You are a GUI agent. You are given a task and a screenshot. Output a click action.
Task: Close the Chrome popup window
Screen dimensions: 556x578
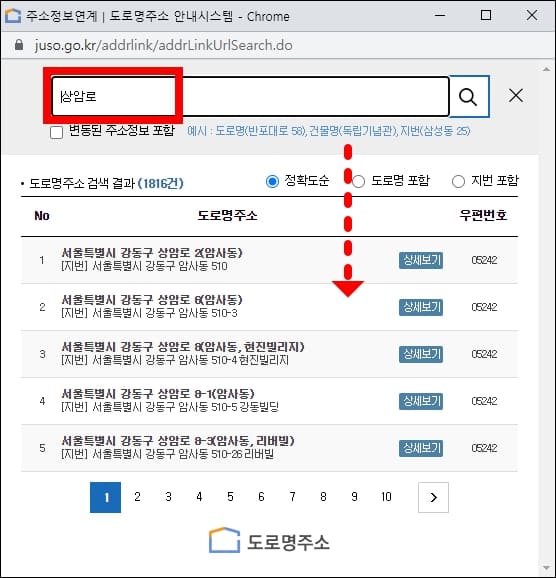(532, 15)
